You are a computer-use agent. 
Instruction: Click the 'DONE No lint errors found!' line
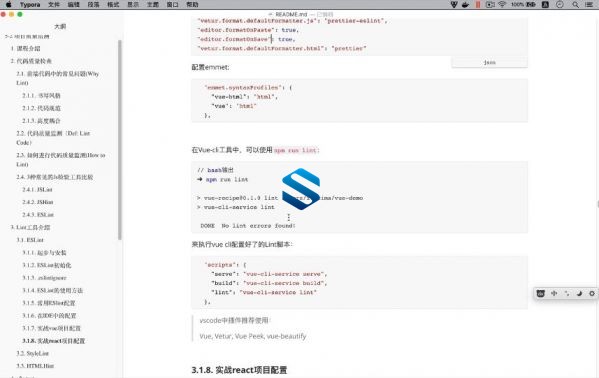[248, 226]
